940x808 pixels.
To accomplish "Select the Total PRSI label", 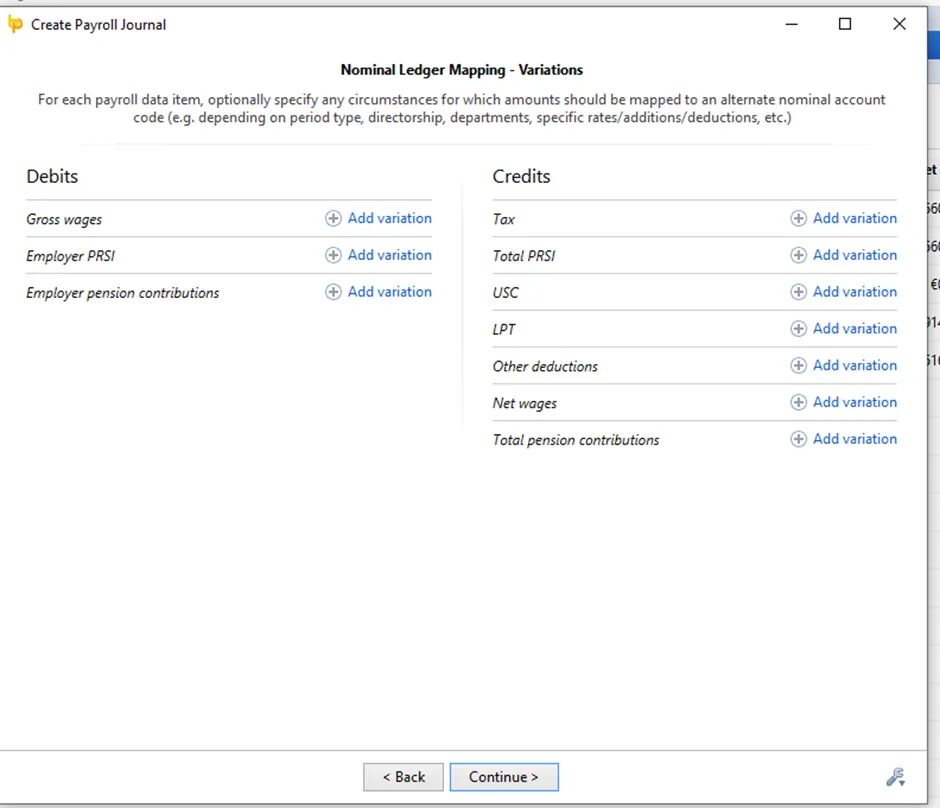I will click(524, 256).
